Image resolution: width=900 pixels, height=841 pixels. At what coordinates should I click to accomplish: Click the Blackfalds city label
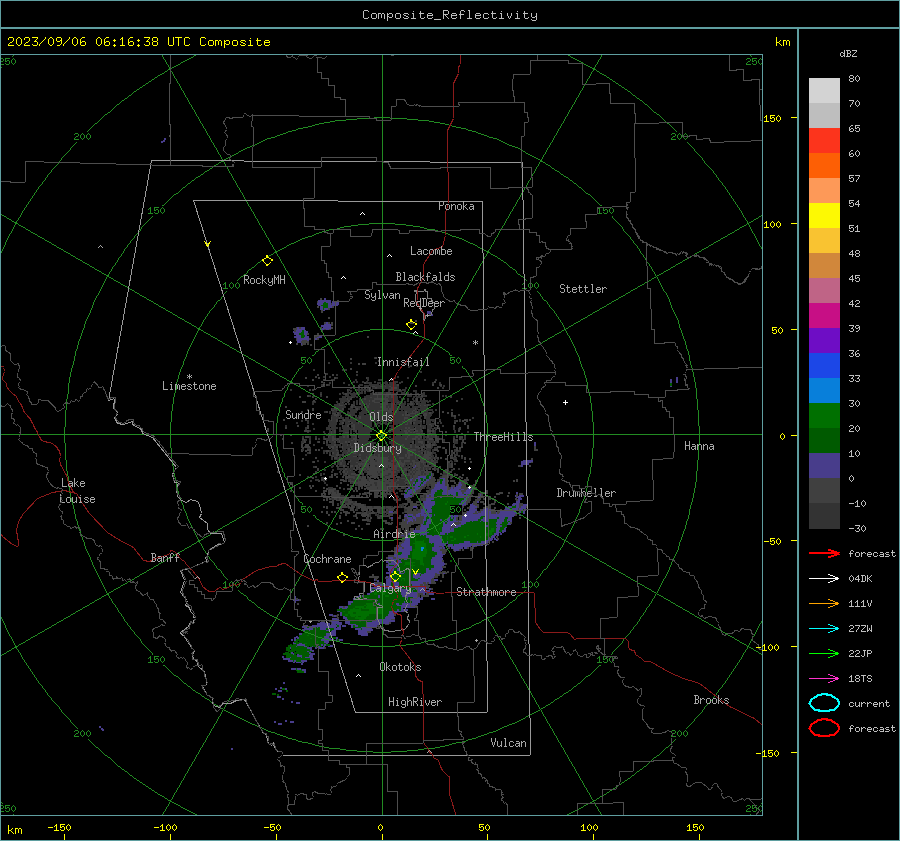click(425, 277)
